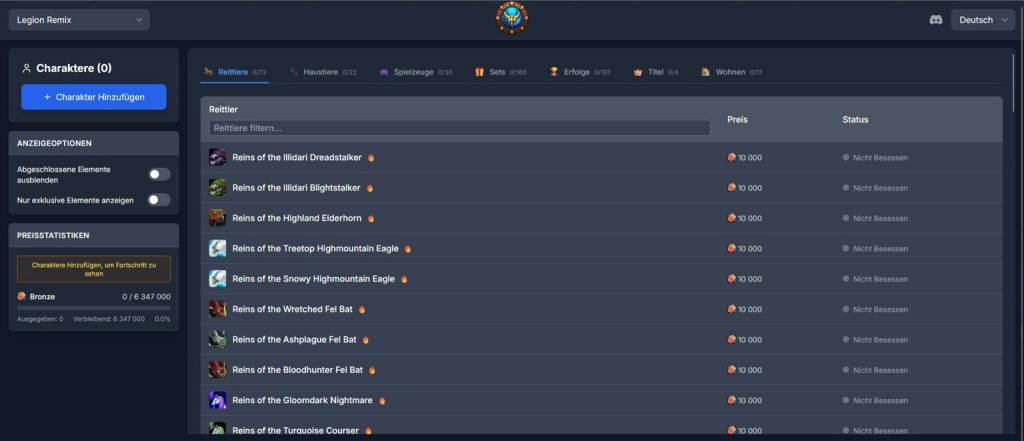The width and height of the screenshot is (1024, 441).
Task: Toggle 'Abgeschlossene Elemente ausblenden' switch
Action: pos(159,174)
